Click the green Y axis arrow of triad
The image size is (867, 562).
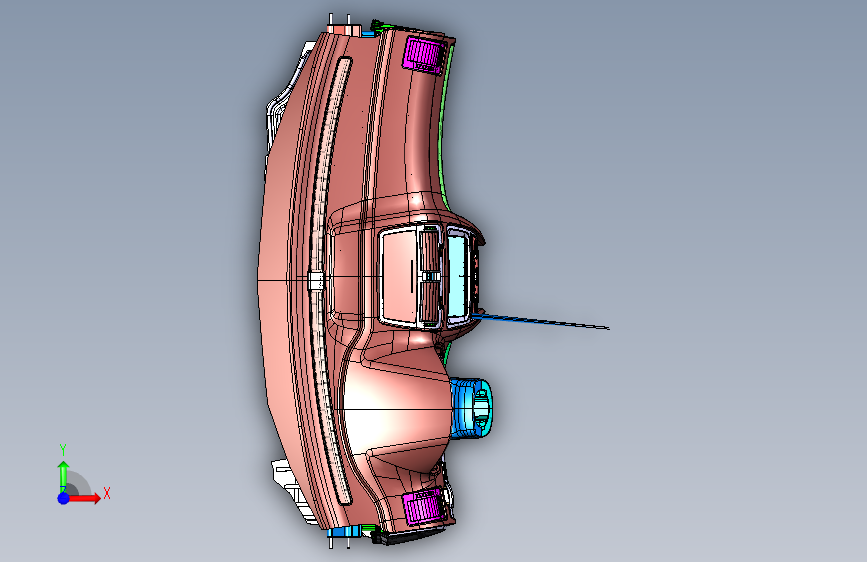[63, 476]
